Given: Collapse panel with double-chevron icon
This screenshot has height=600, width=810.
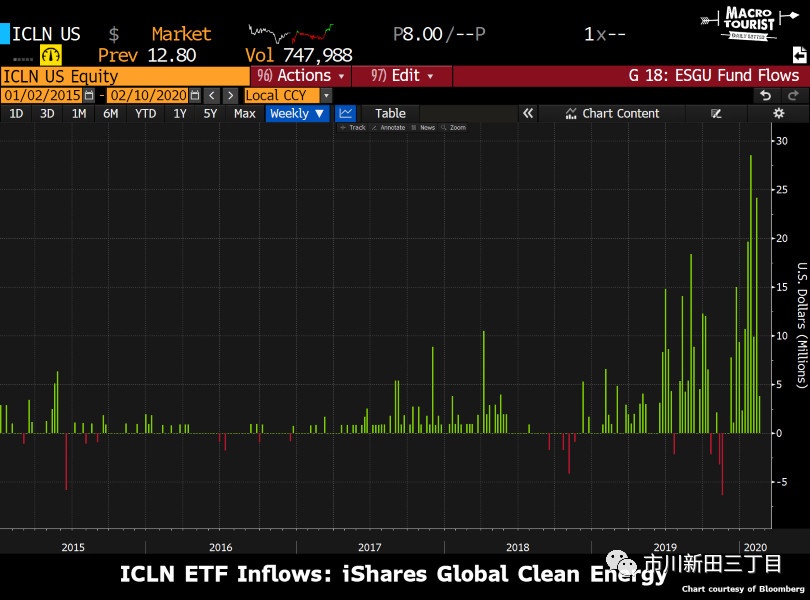Looking at the screenshot, I should [x=527, y=113].
